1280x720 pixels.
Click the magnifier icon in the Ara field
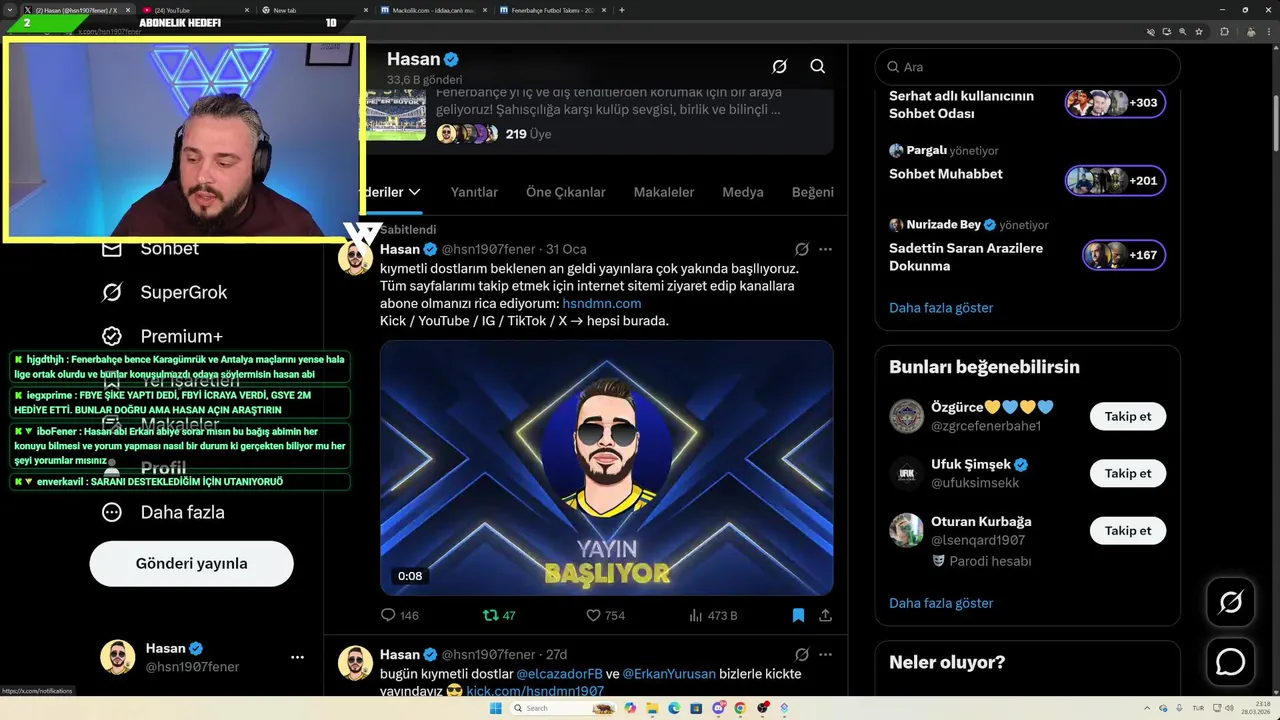892,67
